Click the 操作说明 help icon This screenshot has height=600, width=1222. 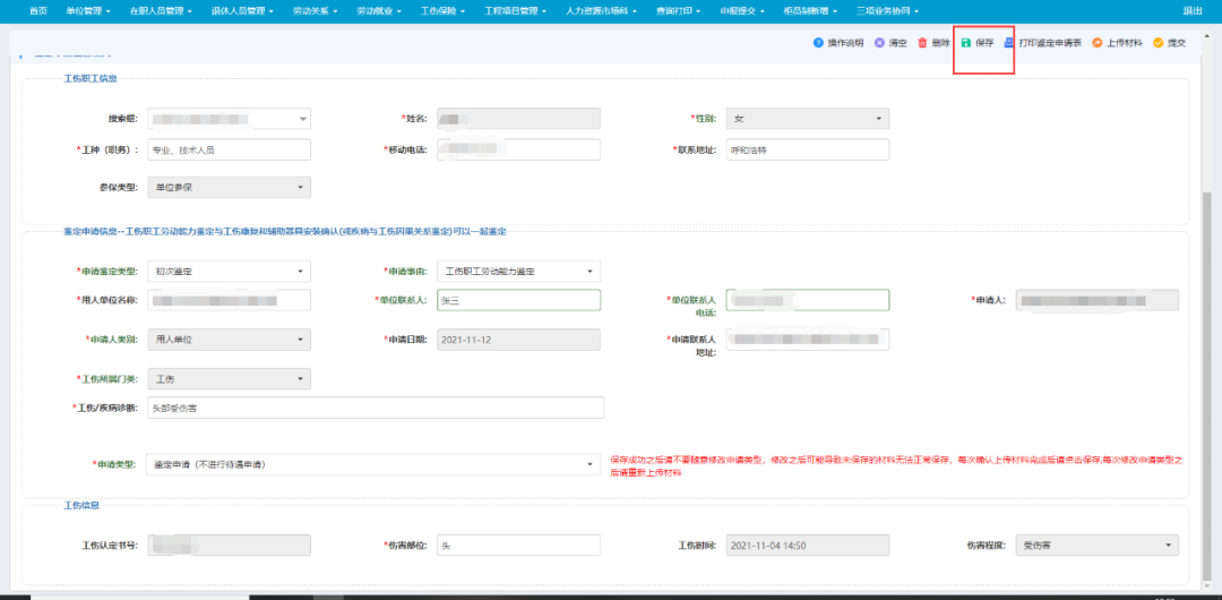coord(818,43)
